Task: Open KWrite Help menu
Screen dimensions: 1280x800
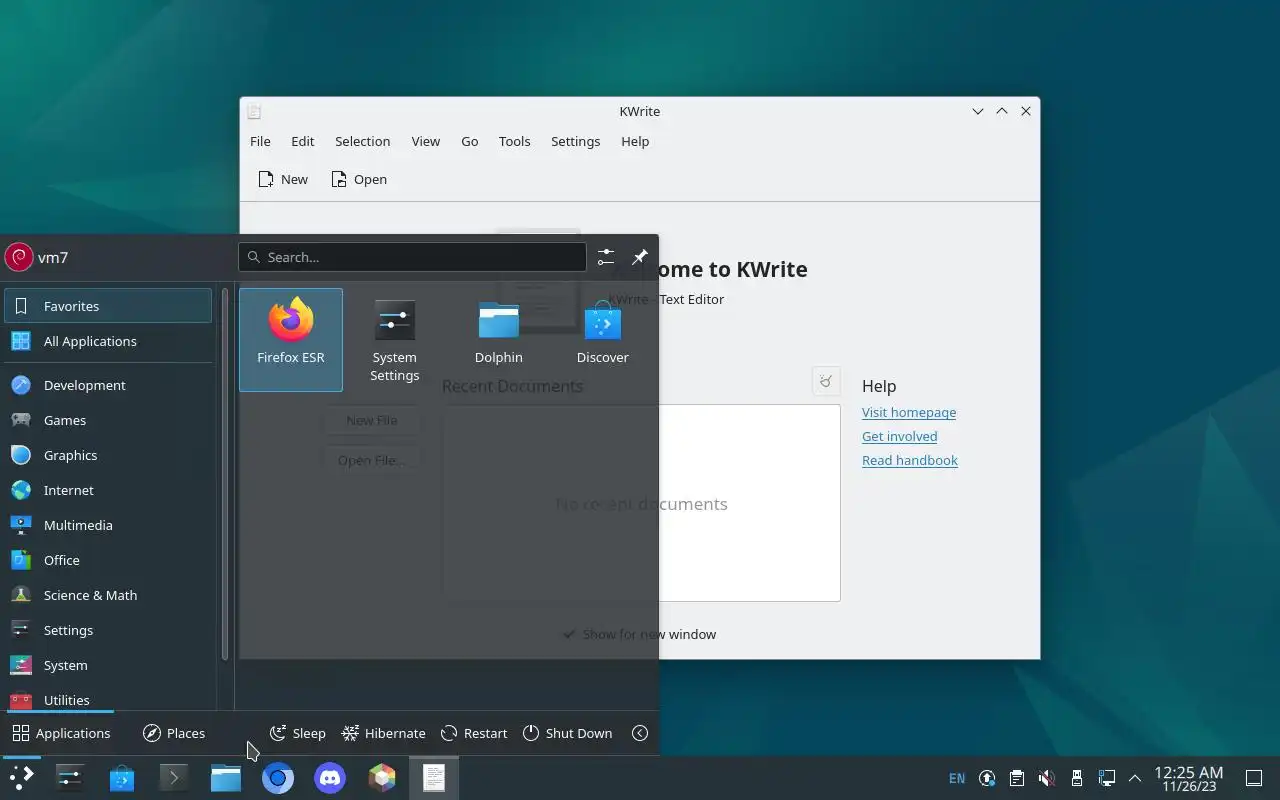Action: coord(635,141)
